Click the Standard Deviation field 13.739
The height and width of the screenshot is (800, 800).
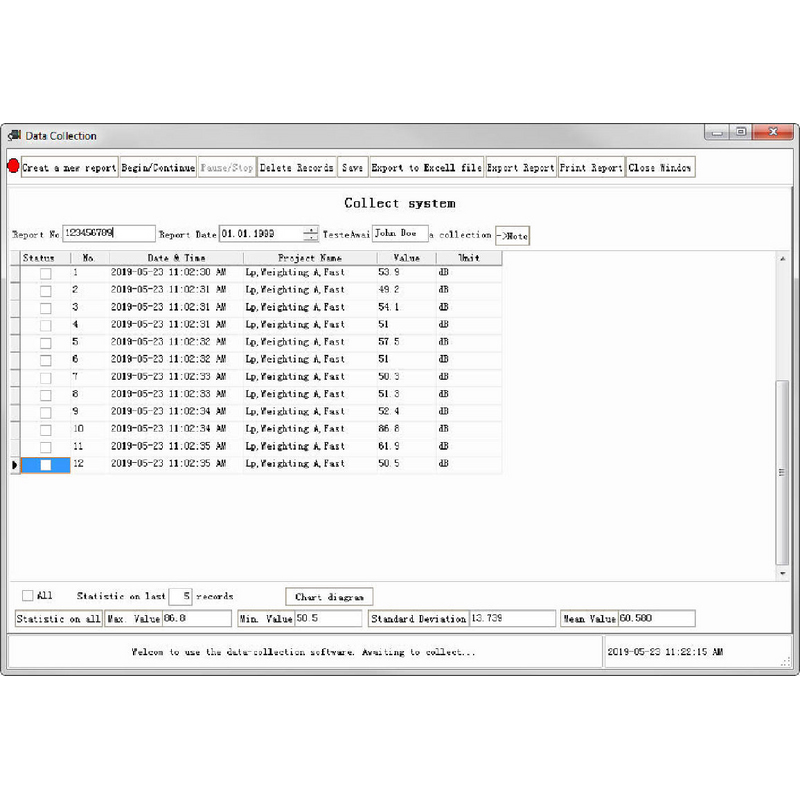tap(512, 618)
